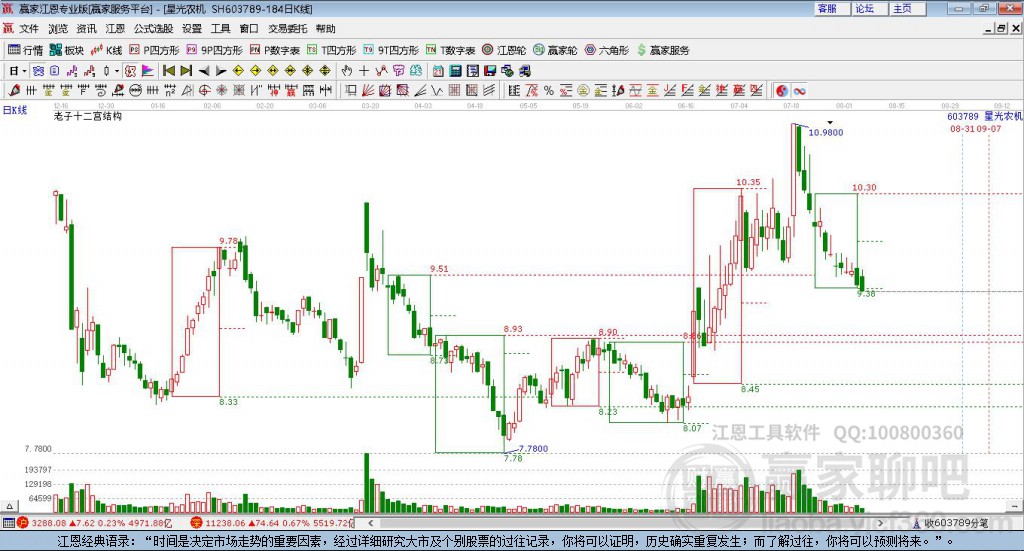The width and height of the screenshot is (1024, 551).
Task: Expand the volume panel up arrow
Action: (x=9, y=506)
